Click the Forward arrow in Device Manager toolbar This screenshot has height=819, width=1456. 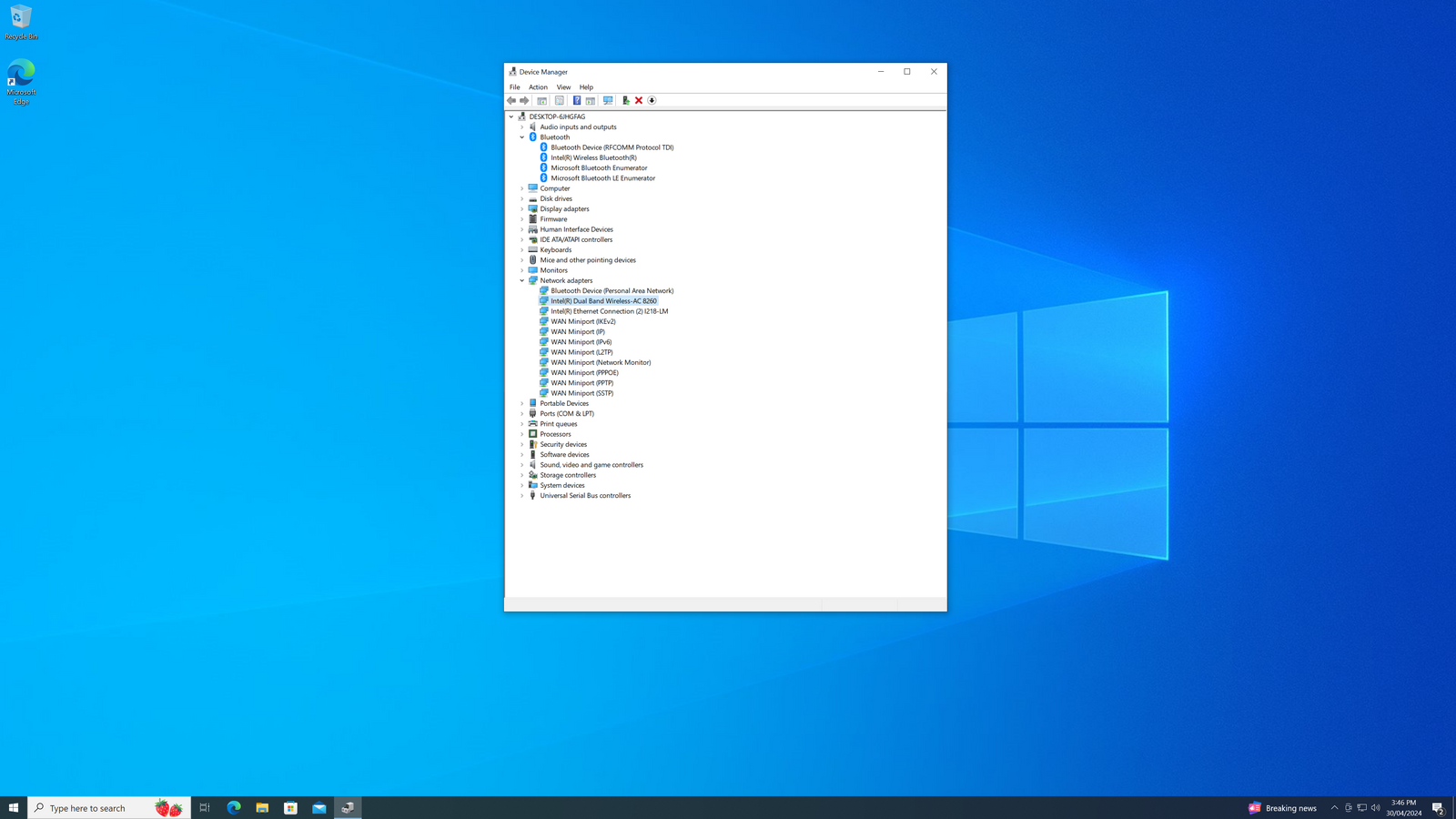[524, 100]
